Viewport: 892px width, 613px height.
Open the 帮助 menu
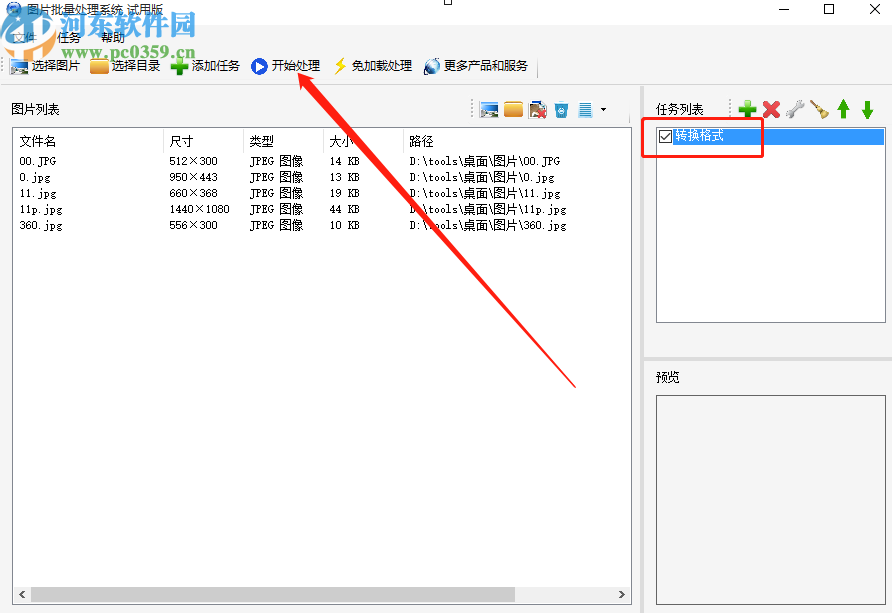pyautogui.click(x=113, y=37)
